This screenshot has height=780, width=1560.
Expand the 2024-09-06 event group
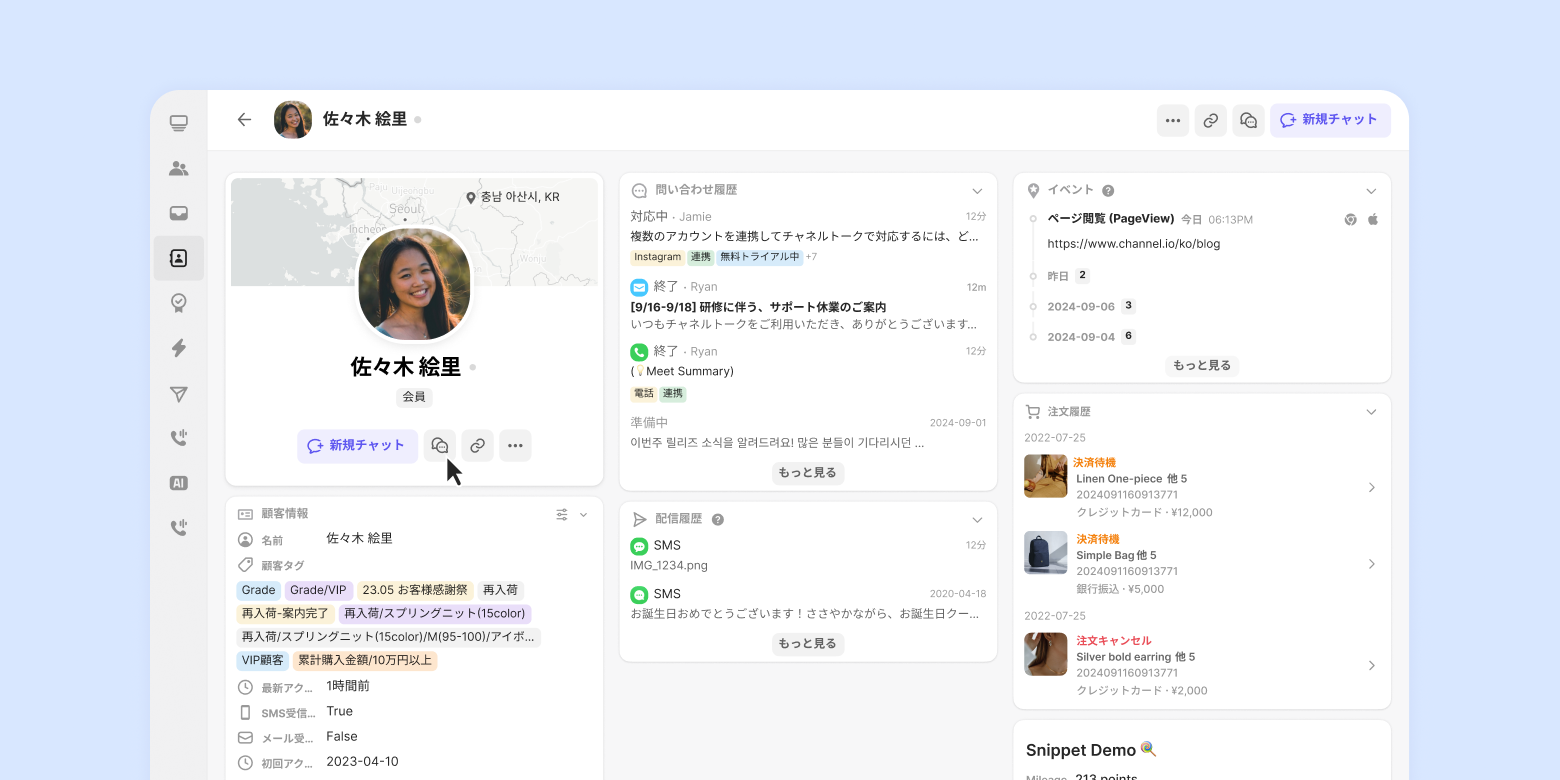pyautogui.click(x=1091, y=306)
